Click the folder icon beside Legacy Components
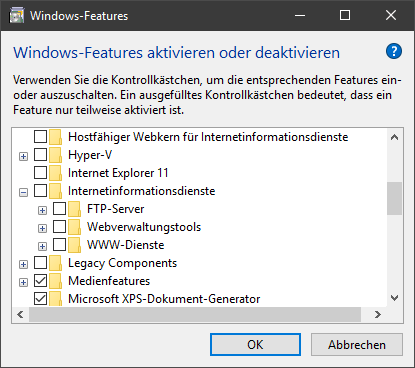Image resolution: width=415 pixels, height=368 pixels. tap(55, 263)
